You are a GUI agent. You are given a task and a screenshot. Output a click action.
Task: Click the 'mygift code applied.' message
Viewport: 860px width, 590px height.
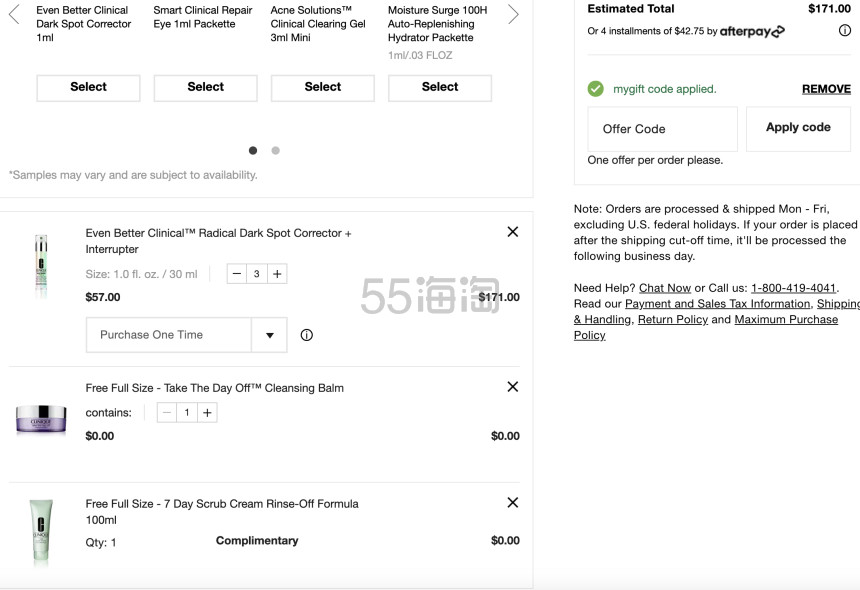tap(665, 89)
